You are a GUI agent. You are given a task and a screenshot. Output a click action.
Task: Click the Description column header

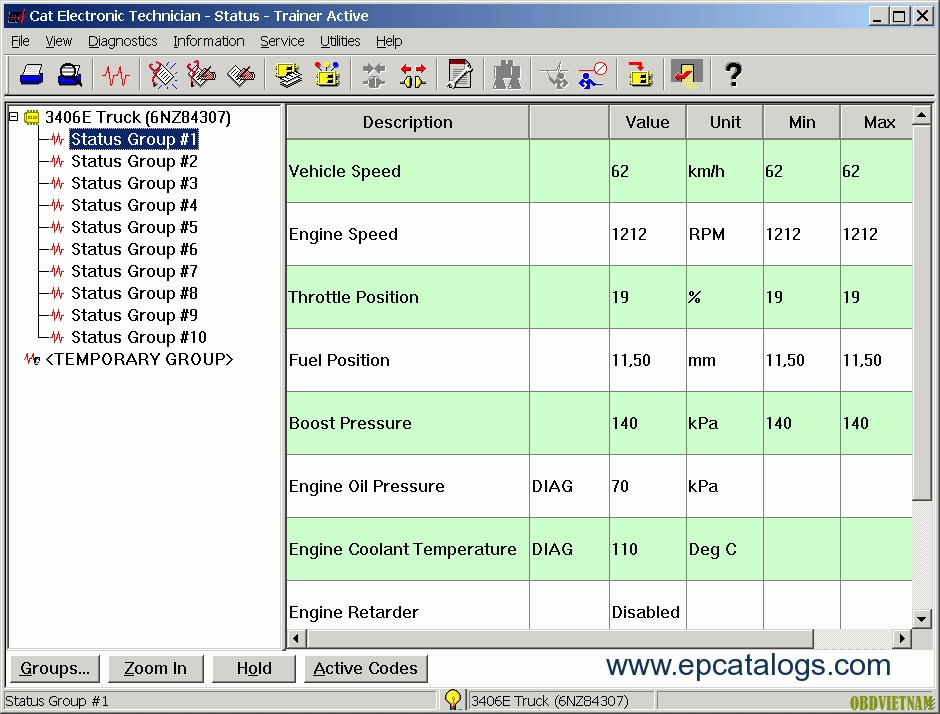[408, 122]
